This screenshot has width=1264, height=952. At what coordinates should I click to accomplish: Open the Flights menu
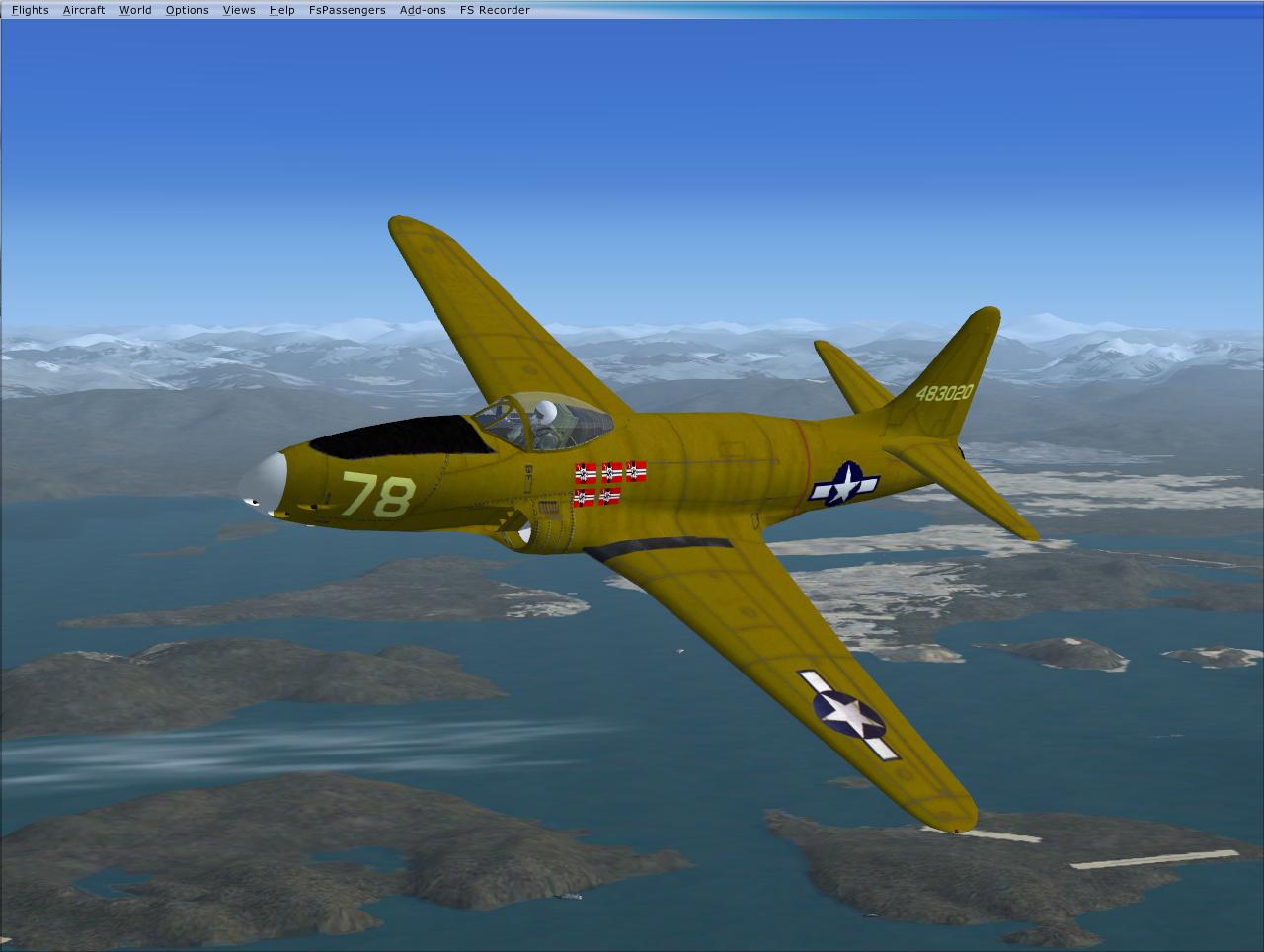coord(30,10)
